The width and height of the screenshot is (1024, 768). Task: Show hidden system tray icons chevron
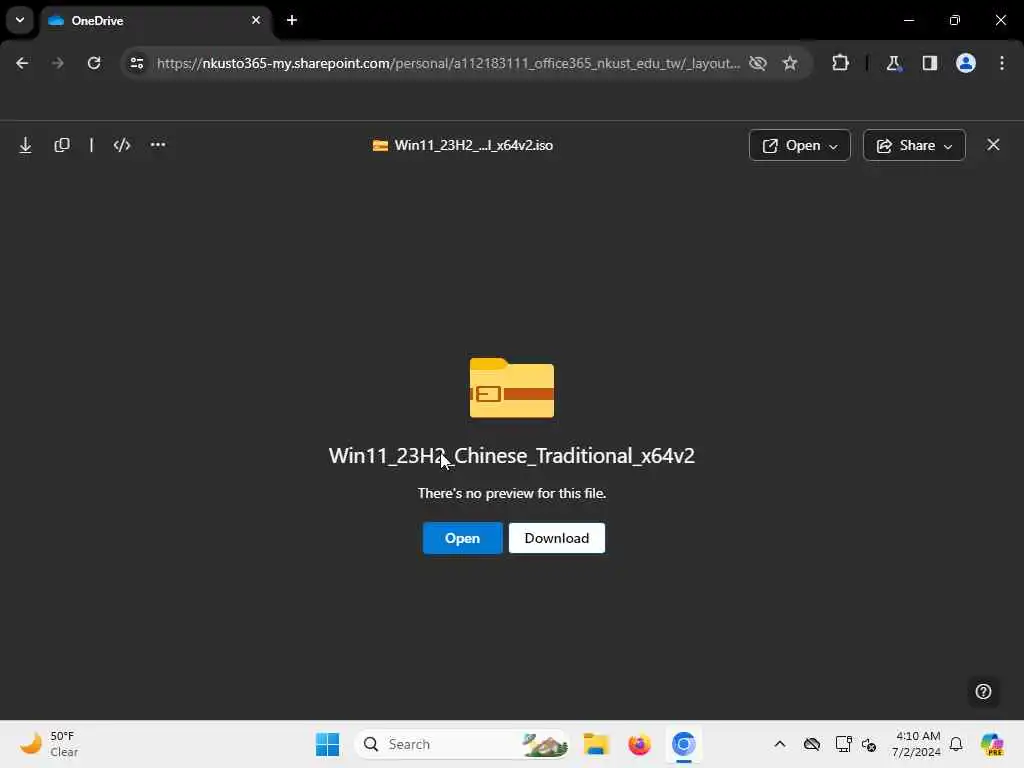[780, 744]
